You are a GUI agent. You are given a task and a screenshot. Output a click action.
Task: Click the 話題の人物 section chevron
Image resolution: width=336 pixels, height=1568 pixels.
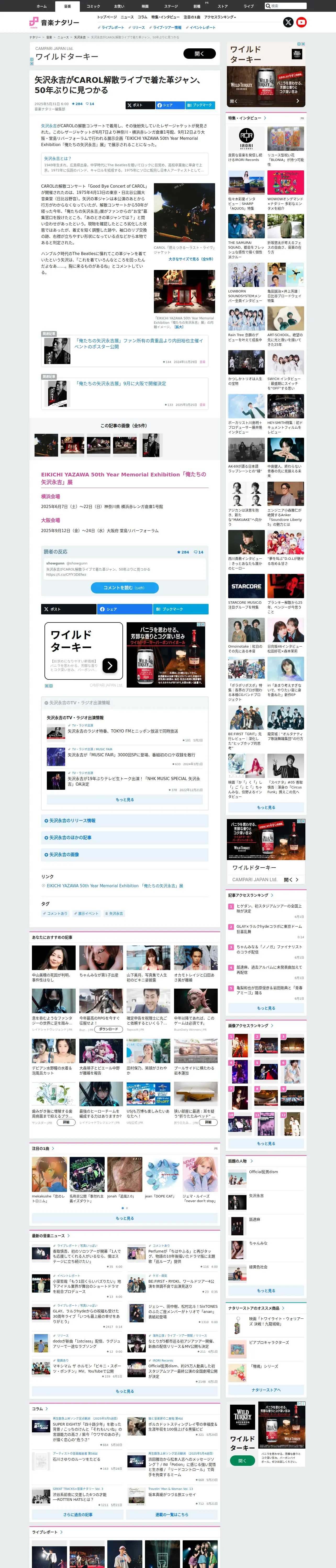click(x=251, y=1161)
